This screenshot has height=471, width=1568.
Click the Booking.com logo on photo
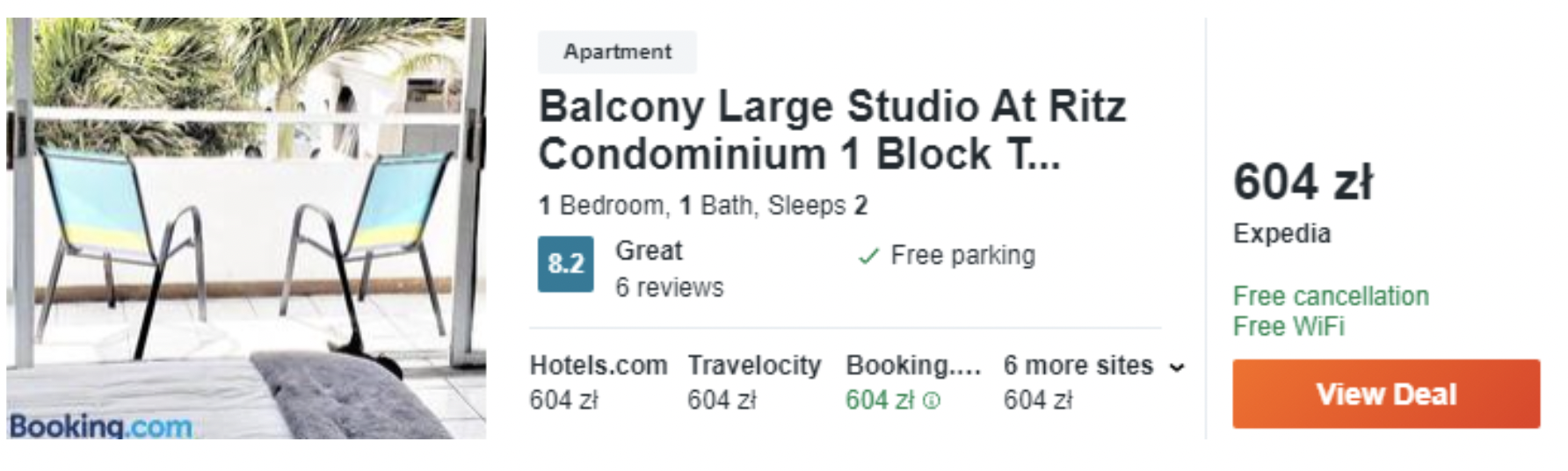[100, 426]
